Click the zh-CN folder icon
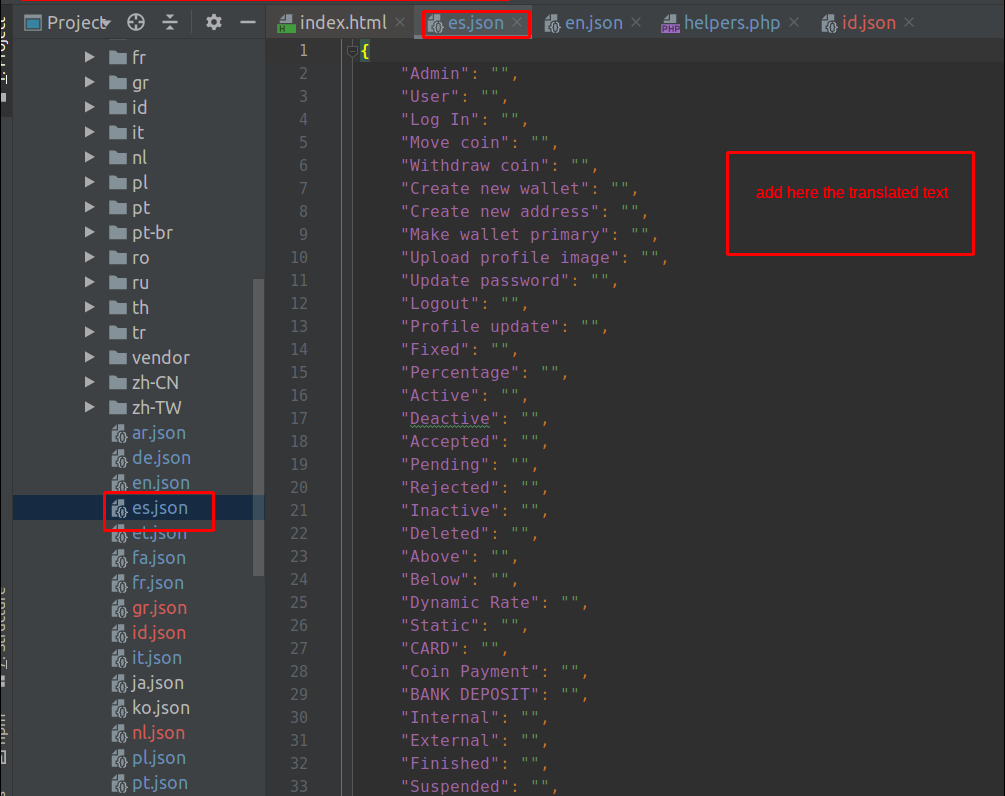The image size is (1005, 796). point(117,383)
